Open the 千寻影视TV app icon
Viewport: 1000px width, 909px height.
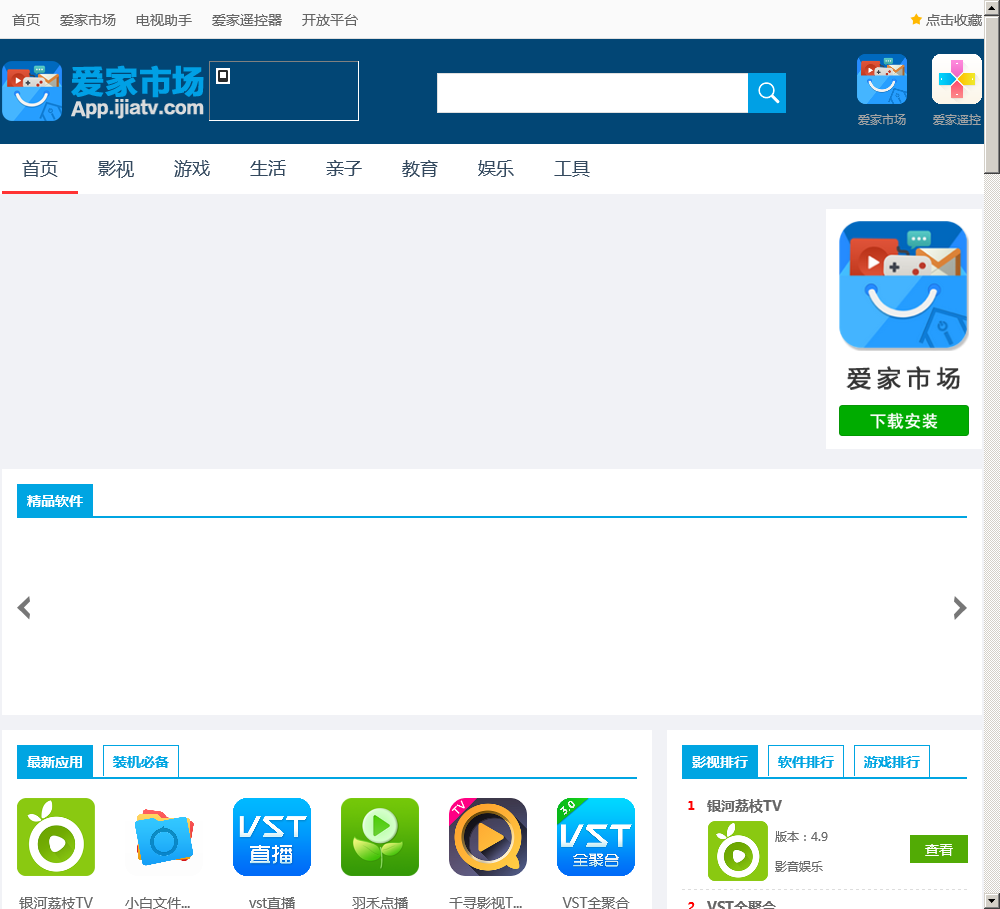(x=488, y=837)
